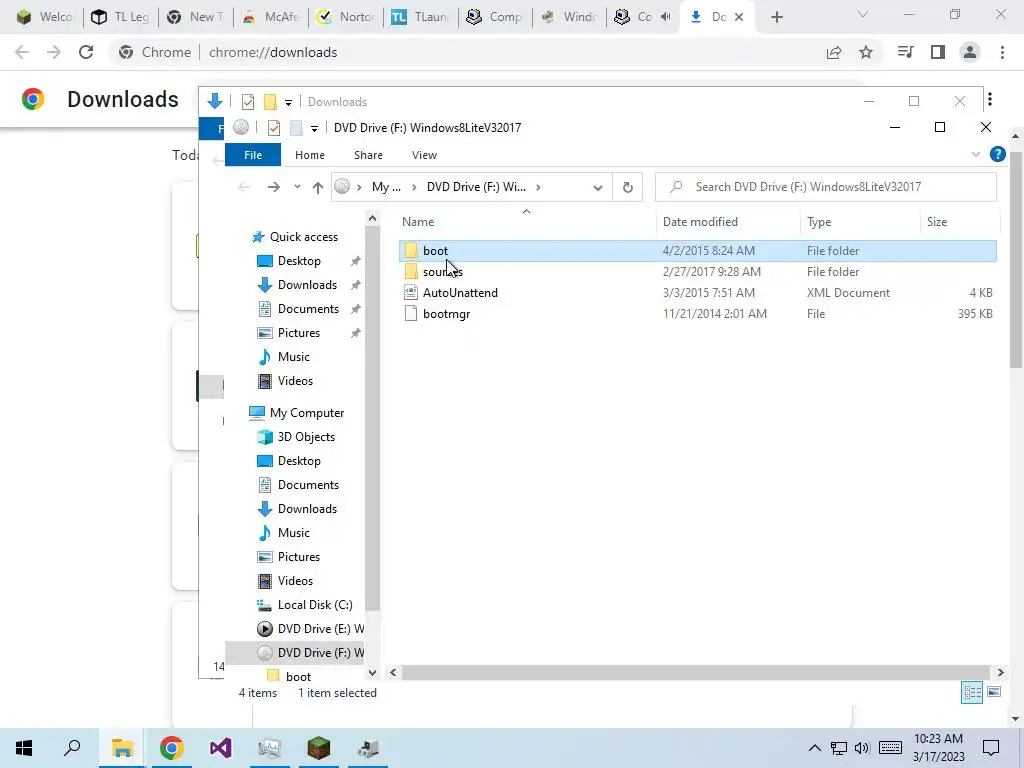Select the boot folder
Image resolution: width=1024 pixels, height=768 pixels.
point(697,251)
